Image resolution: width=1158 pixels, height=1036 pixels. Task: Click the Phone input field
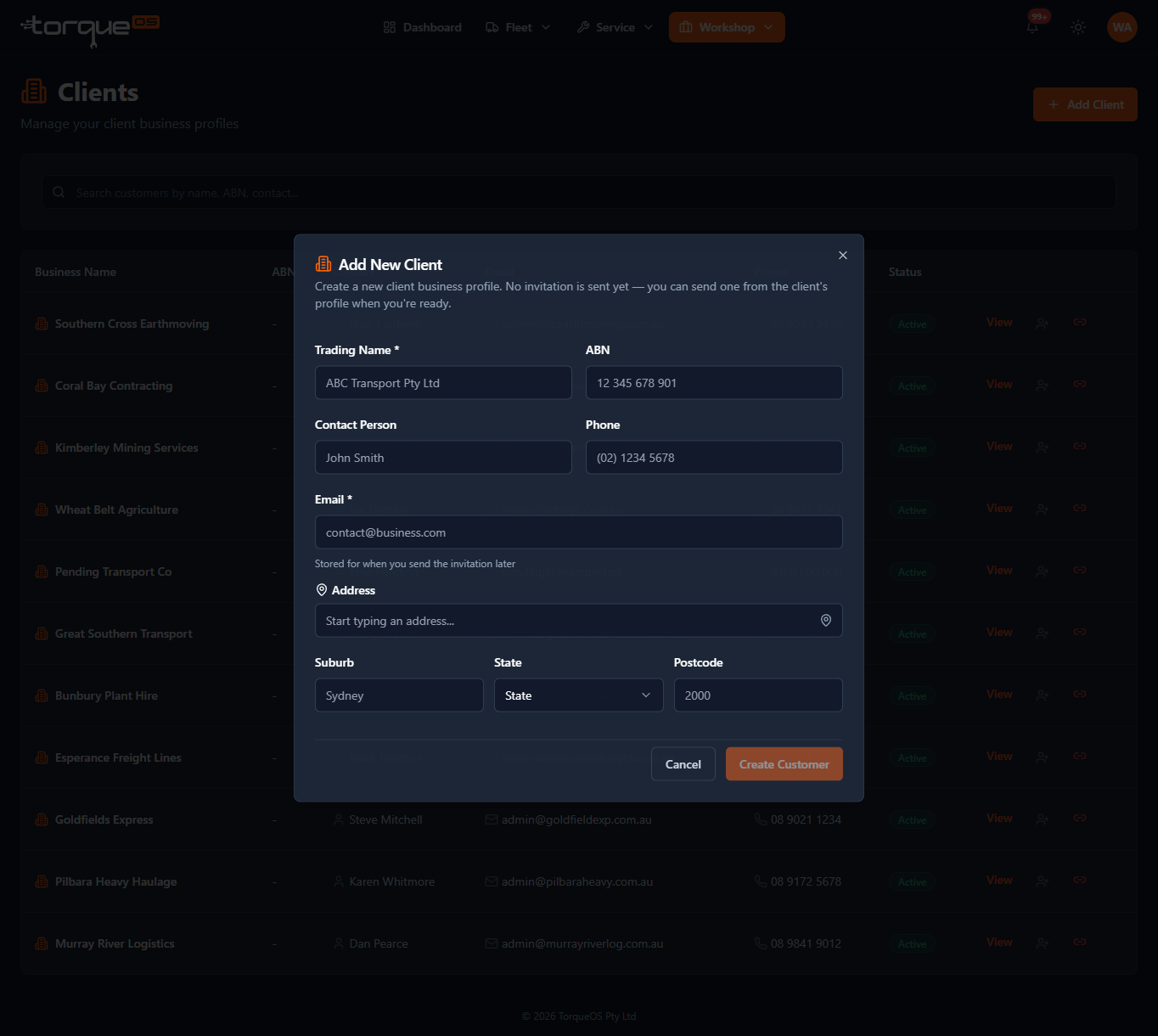coord(714,458)
